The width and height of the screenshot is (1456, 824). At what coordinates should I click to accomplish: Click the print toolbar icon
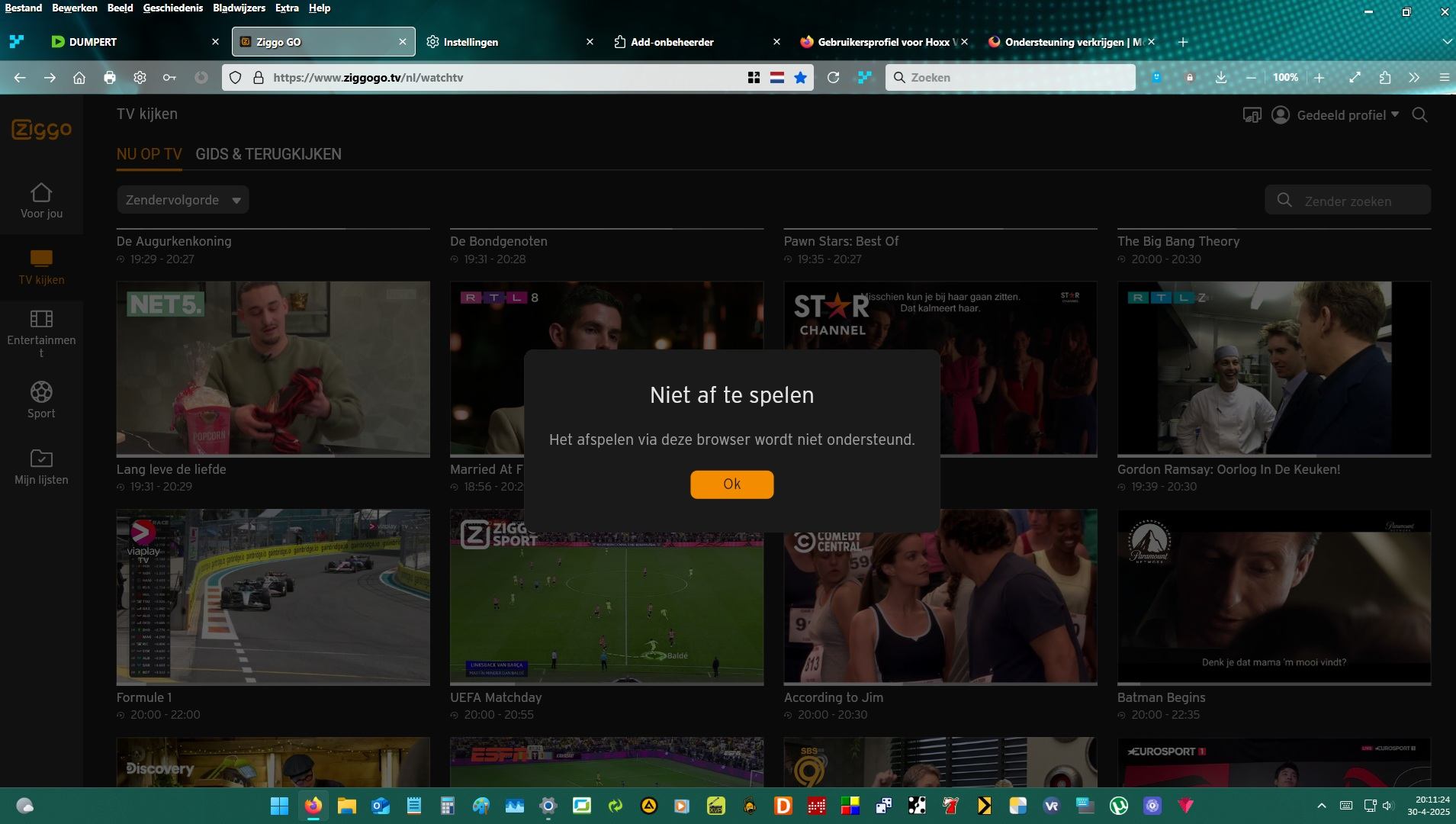point(110,77)
